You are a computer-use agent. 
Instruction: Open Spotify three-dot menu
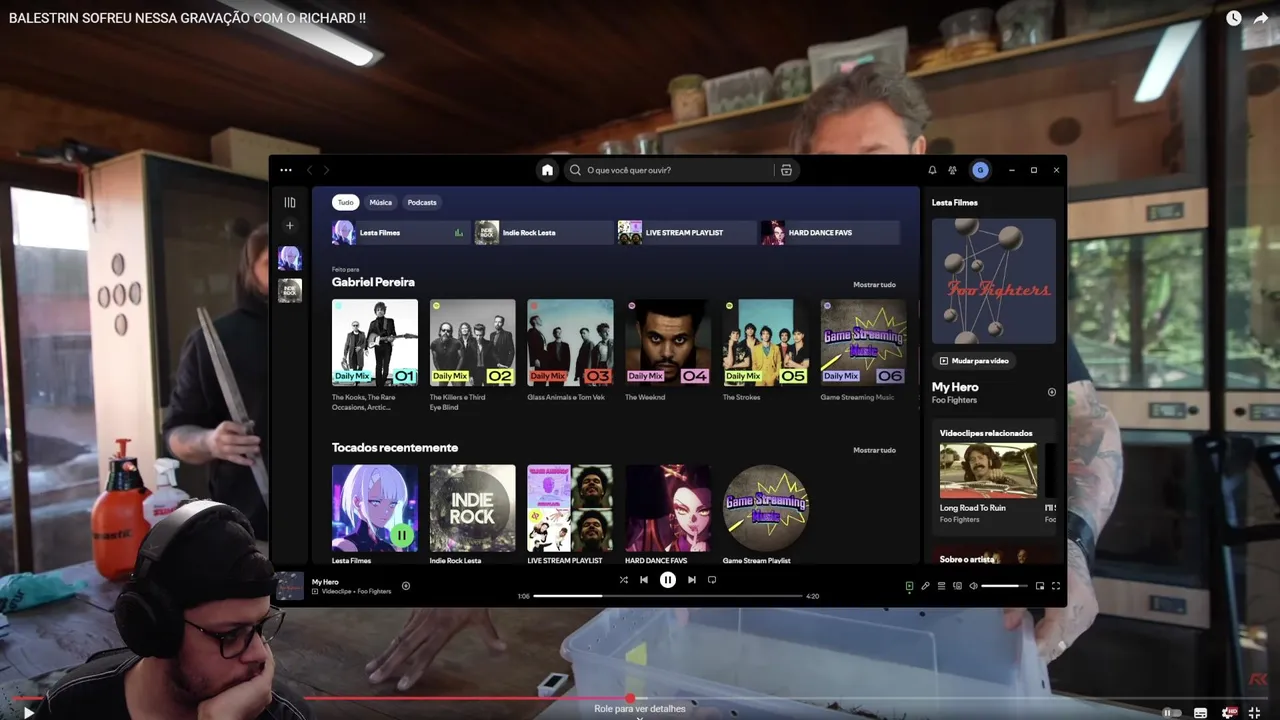[286, 170]
